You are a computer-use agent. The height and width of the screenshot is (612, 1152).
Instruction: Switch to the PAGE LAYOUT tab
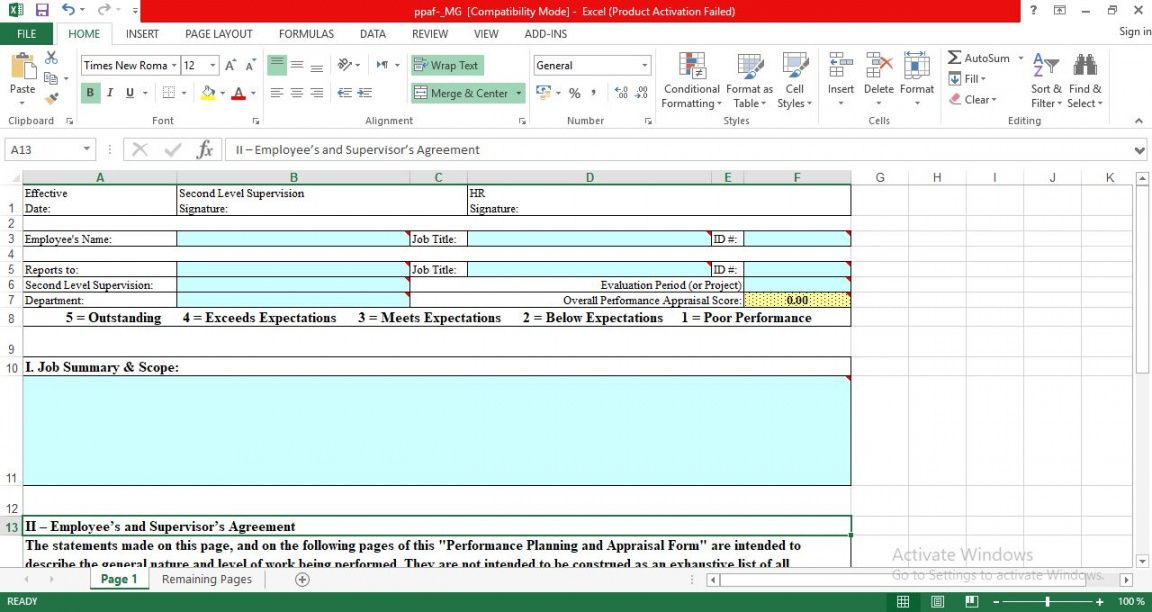(x=218, y=34)
